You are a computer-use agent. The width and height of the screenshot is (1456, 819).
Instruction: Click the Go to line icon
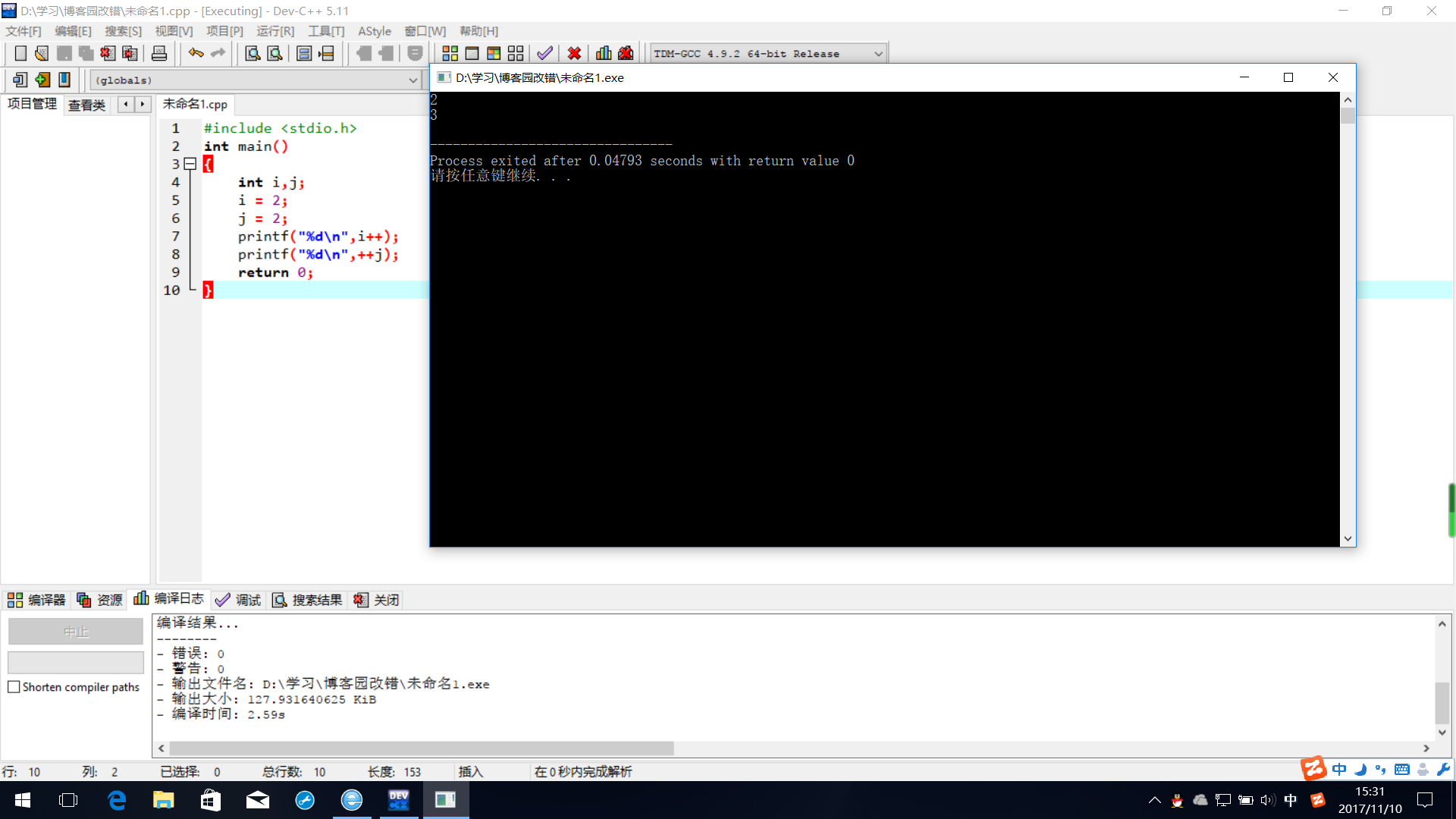326,53
